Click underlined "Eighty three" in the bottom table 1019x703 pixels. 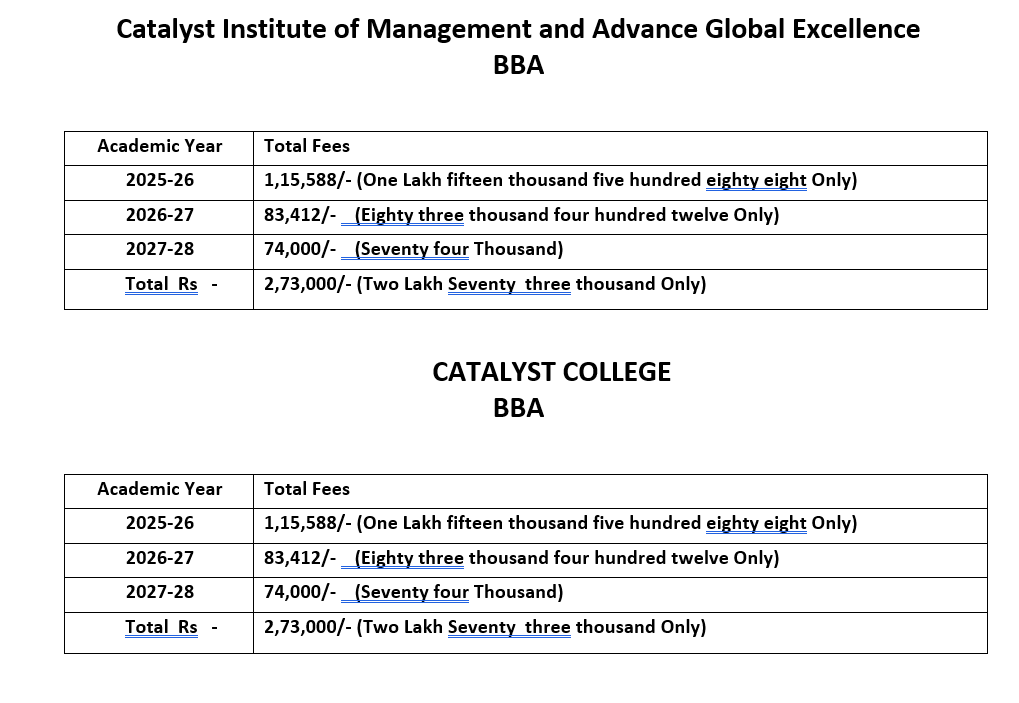[410, 558]
